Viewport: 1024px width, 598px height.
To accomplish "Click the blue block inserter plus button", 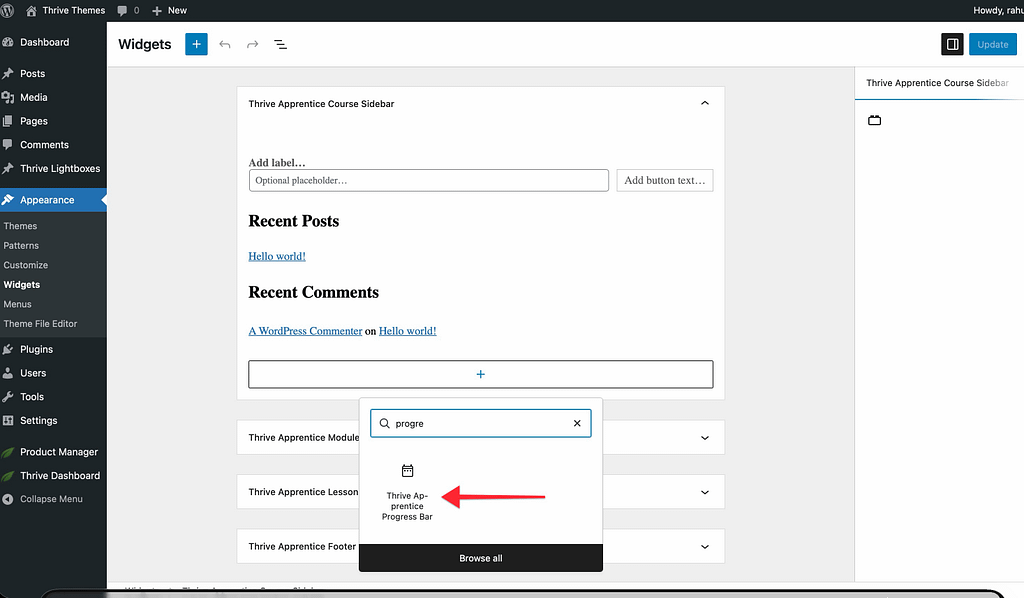I will [196, 44].
